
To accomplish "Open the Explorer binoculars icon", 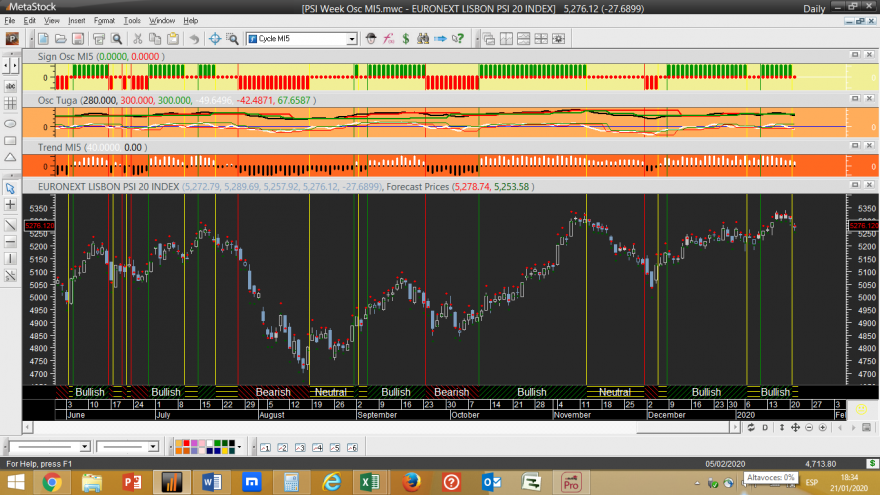I will [x=423, y=39].
